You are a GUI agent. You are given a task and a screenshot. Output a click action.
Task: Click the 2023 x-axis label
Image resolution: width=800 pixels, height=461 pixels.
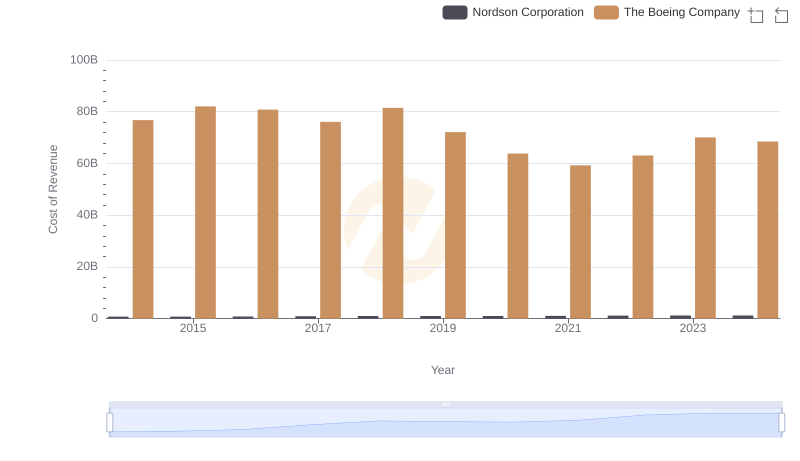tap(693, 328)
